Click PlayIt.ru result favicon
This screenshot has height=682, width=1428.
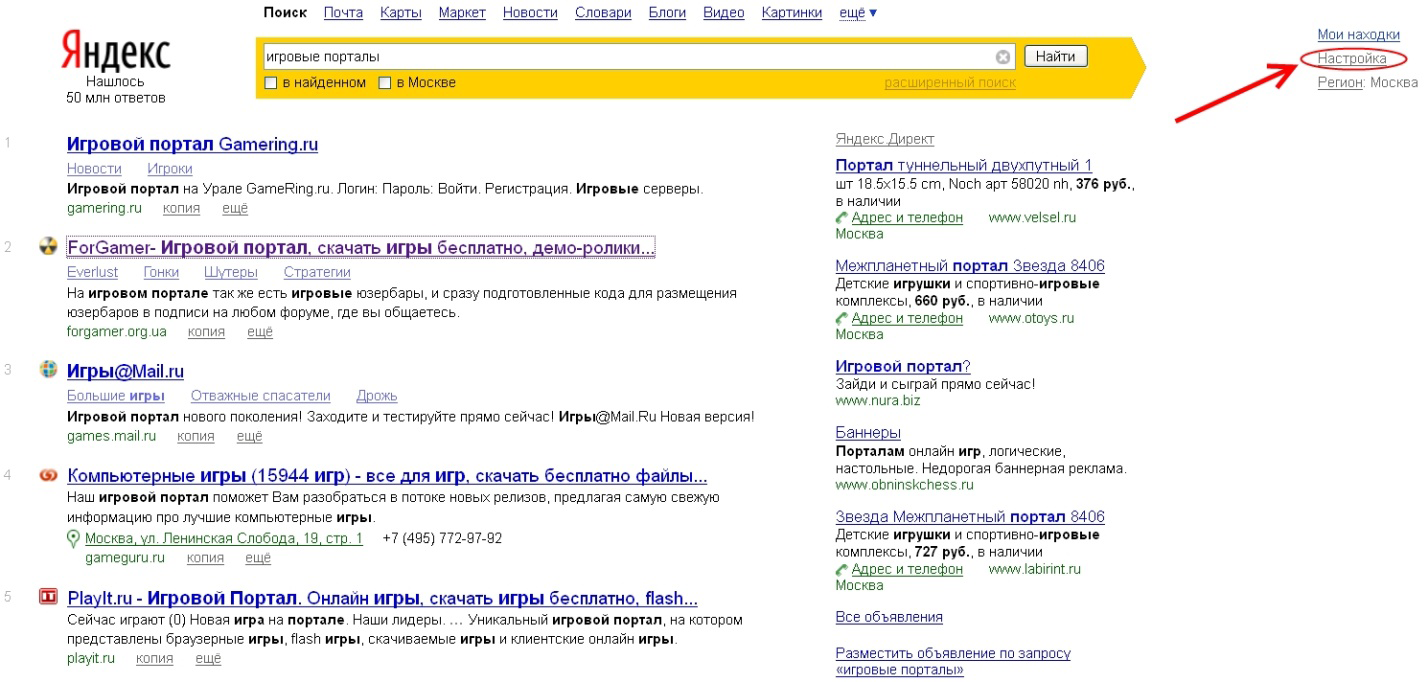tap(47, 598)
